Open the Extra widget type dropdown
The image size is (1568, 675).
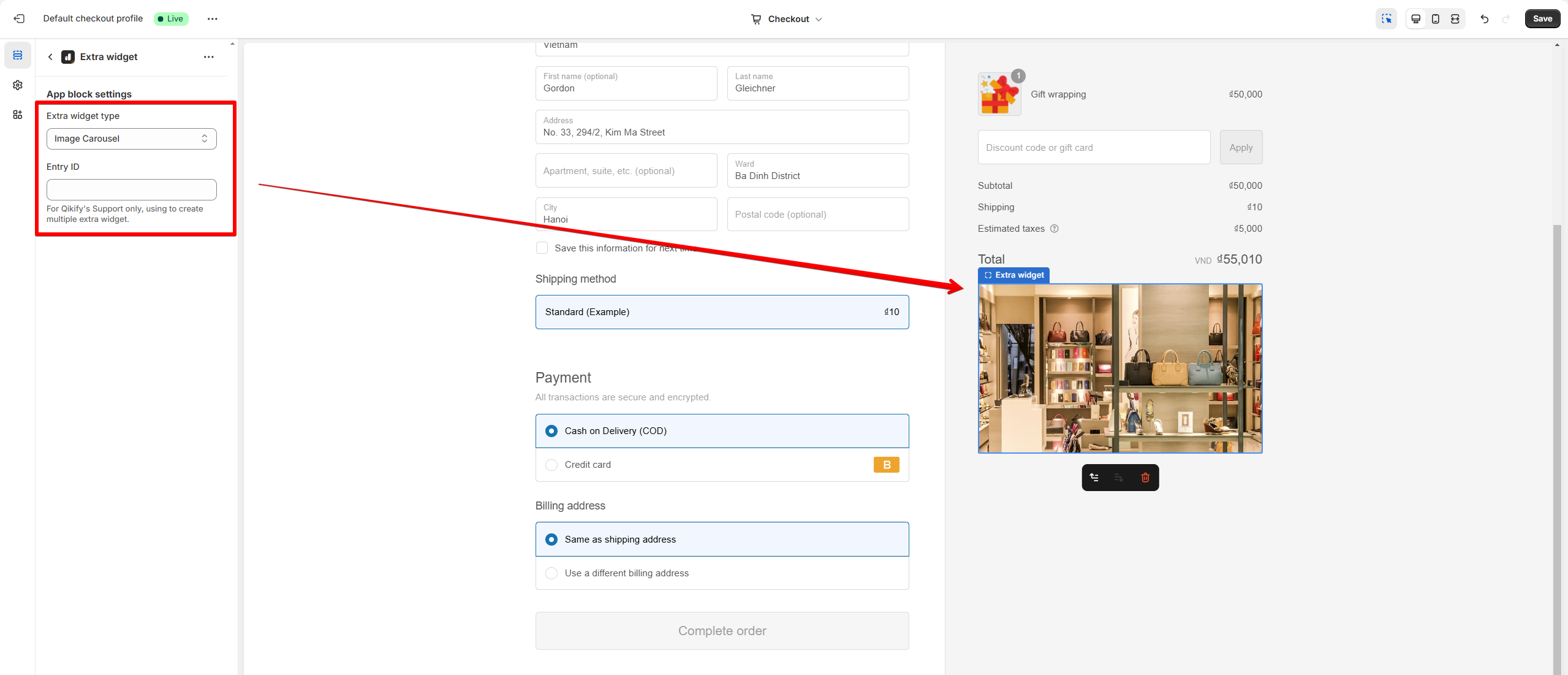point(131,139)
